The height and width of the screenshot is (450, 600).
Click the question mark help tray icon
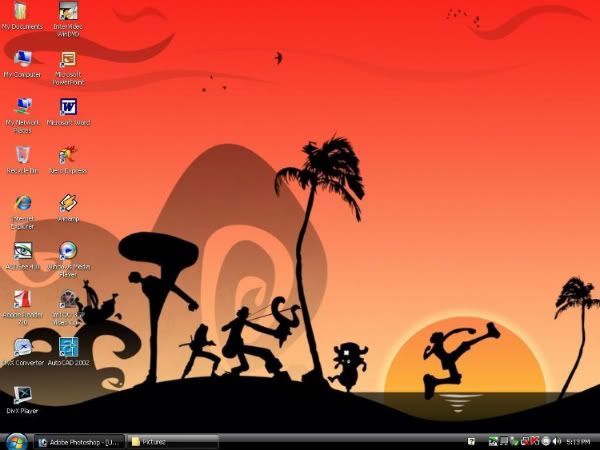click(x=471, y=441)
